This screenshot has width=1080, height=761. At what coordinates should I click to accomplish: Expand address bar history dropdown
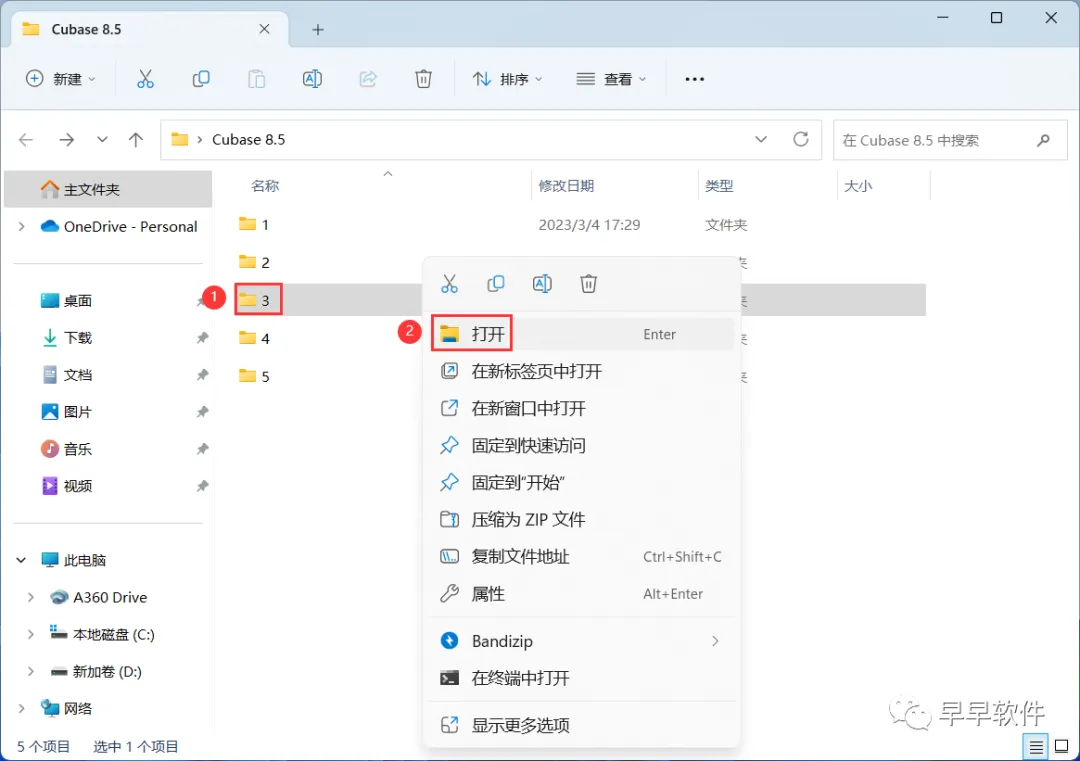point(760,139)
